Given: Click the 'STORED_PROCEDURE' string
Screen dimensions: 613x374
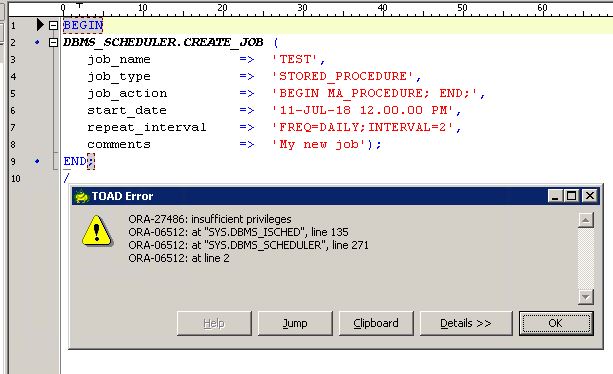Looking at the screenshot, I should coord(342,76).
